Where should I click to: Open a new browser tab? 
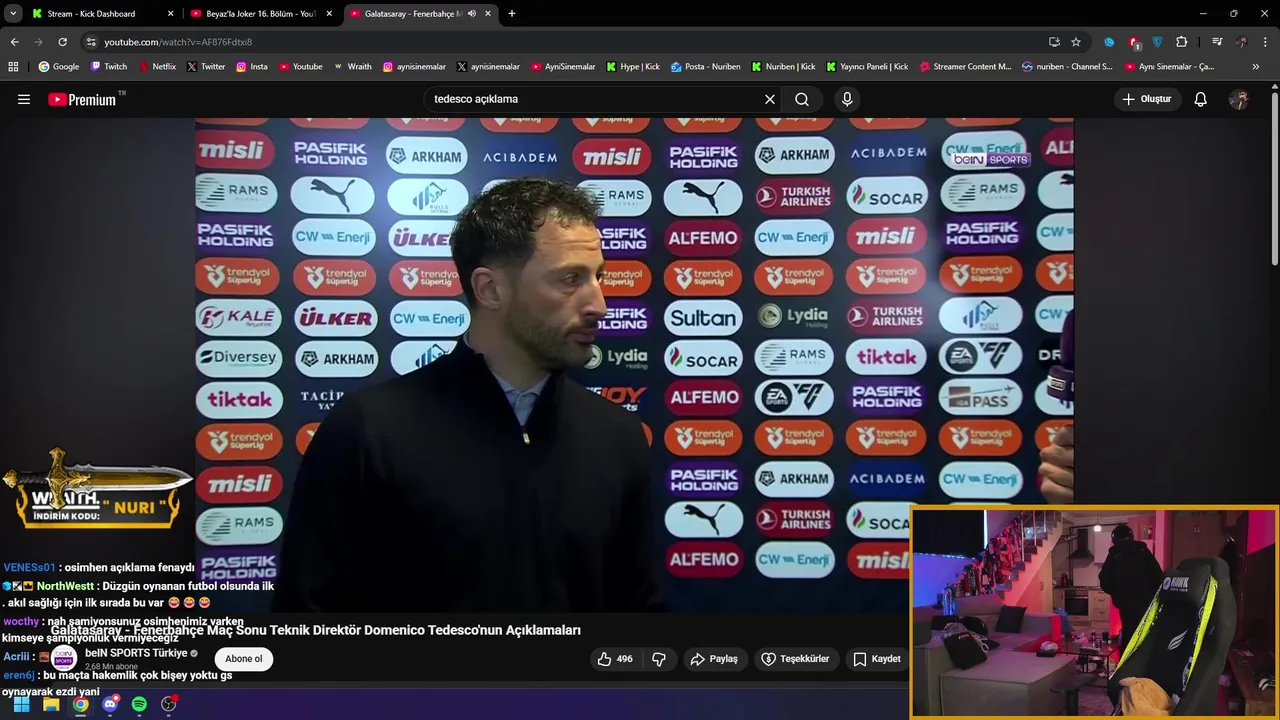click(512, 14)
